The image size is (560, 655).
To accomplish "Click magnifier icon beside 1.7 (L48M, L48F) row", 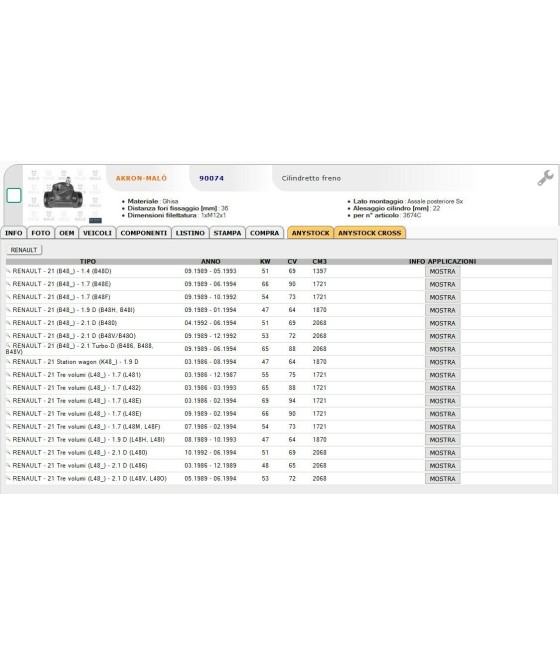I will 8,426.
